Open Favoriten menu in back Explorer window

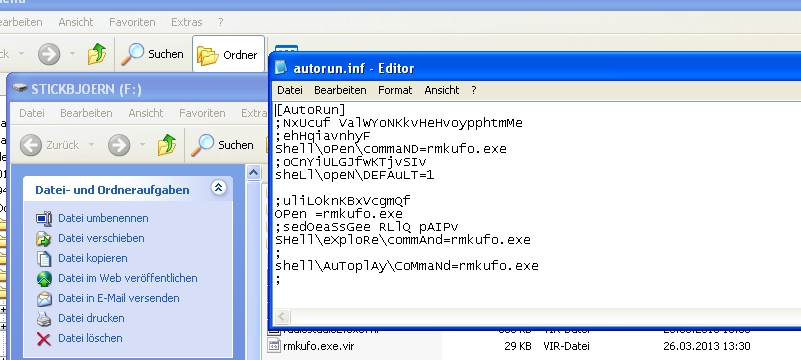pyautogui.click(x=132, y=22)
